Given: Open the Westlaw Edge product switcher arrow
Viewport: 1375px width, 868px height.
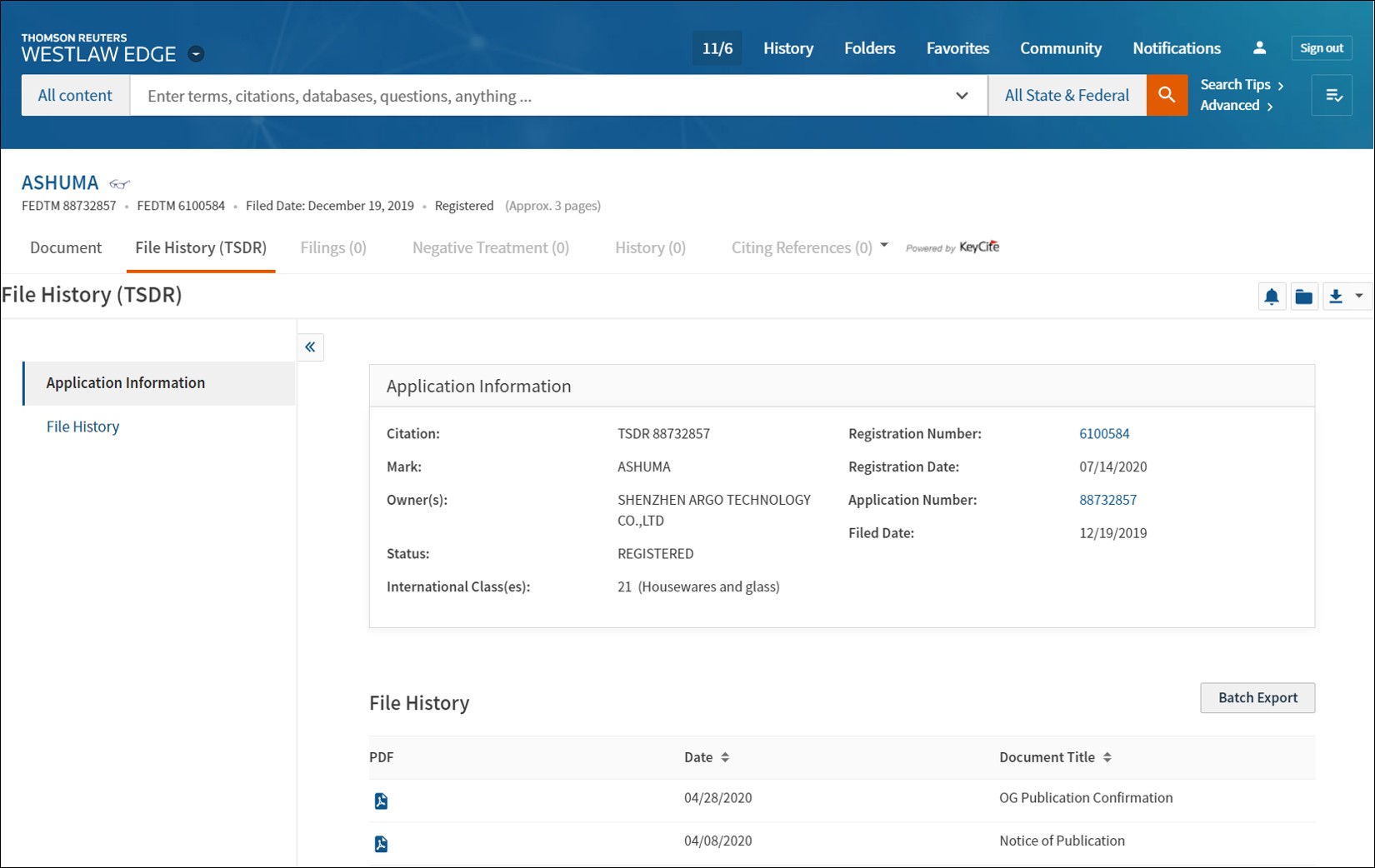Looking at the screenshot, I should [x=196, y=54].
